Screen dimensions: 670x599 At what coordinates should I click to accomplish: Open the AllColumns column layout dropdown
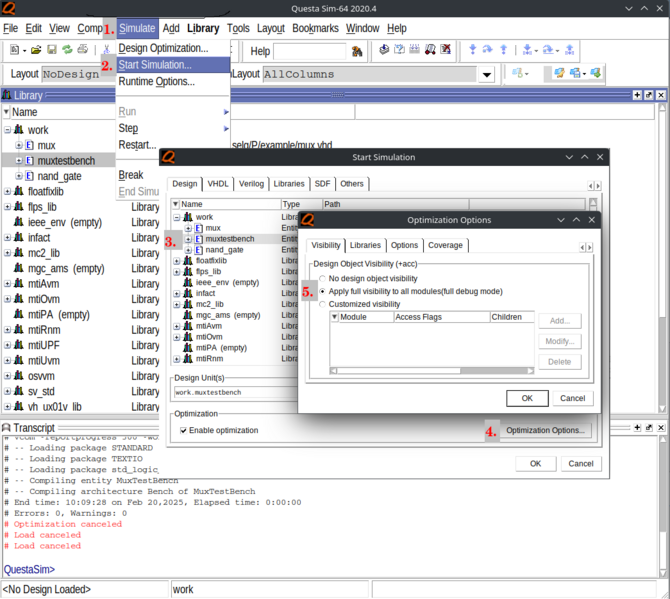pyautogui.click(x=486, y=74)
